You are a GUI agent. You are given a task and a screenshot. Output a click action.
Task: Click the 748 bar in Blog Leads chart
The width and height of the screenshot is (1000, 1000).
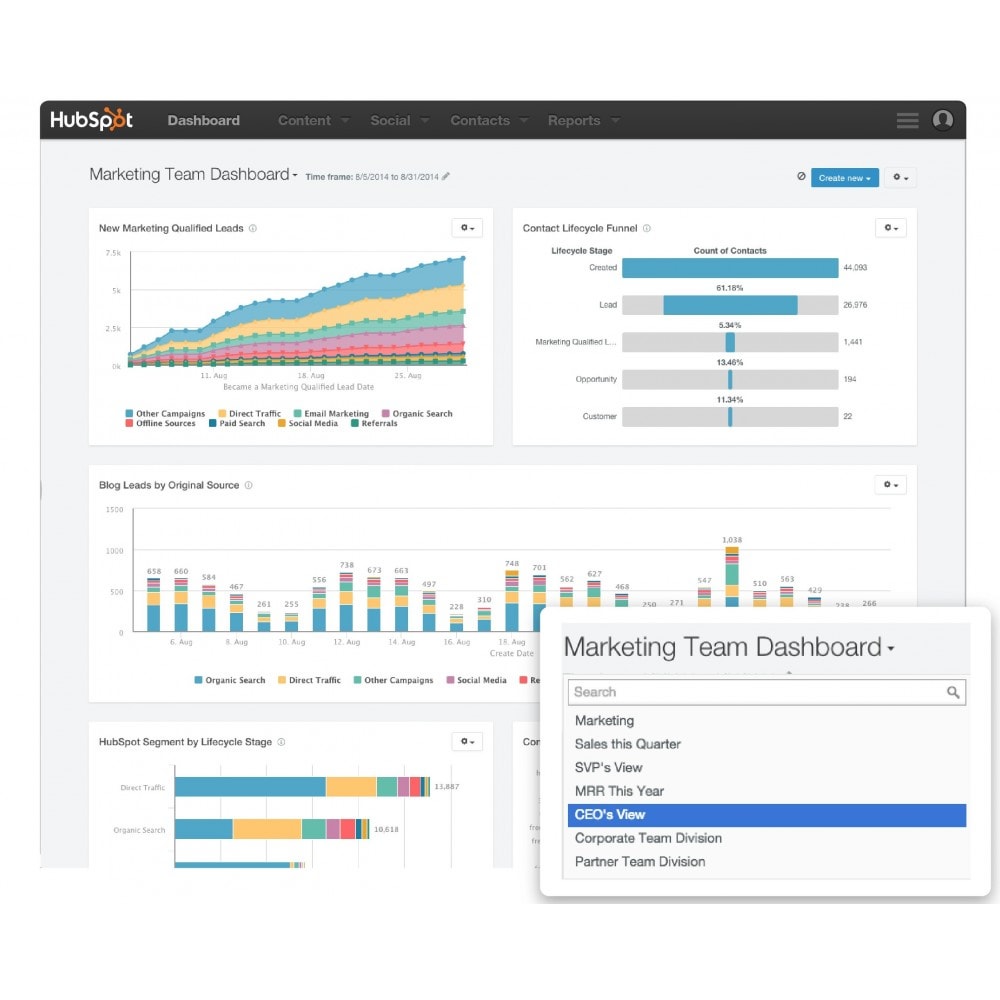(511, 601)
